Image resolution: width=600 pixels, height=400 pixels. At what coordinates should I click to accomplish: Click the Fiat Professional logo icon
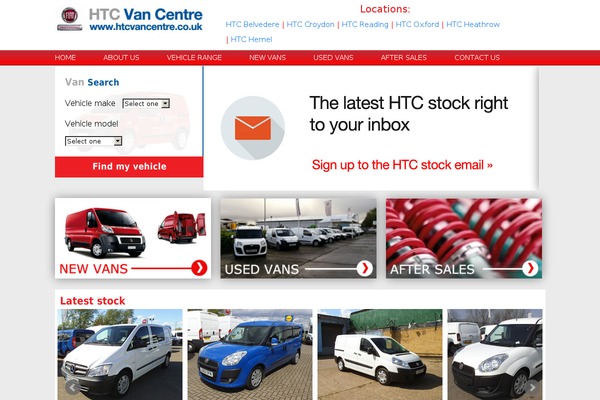click(x=70, y=19)
